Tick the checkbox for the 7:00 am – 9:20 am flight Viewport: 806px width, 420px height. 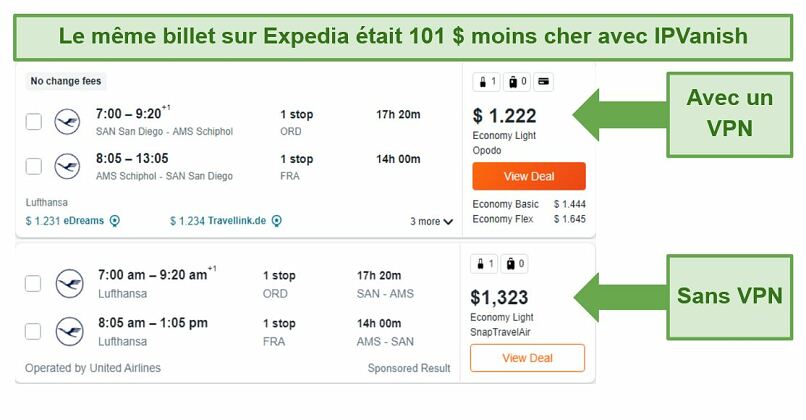pyautogui.click(x=33, y=283)
